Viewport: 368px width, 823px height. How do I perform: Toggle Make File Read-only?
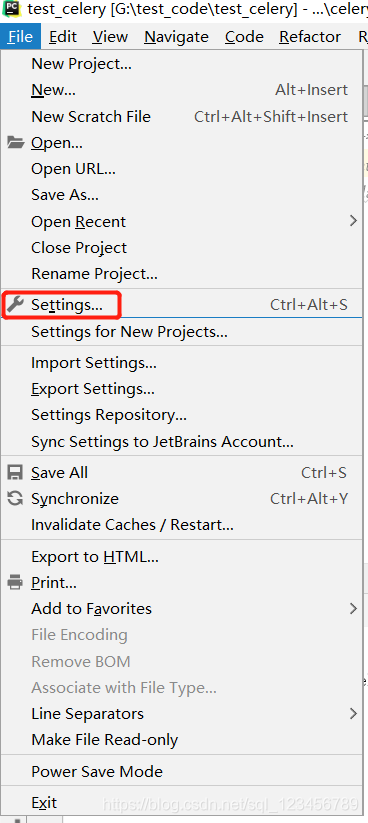pyautogui.click(x=182, y=740)
